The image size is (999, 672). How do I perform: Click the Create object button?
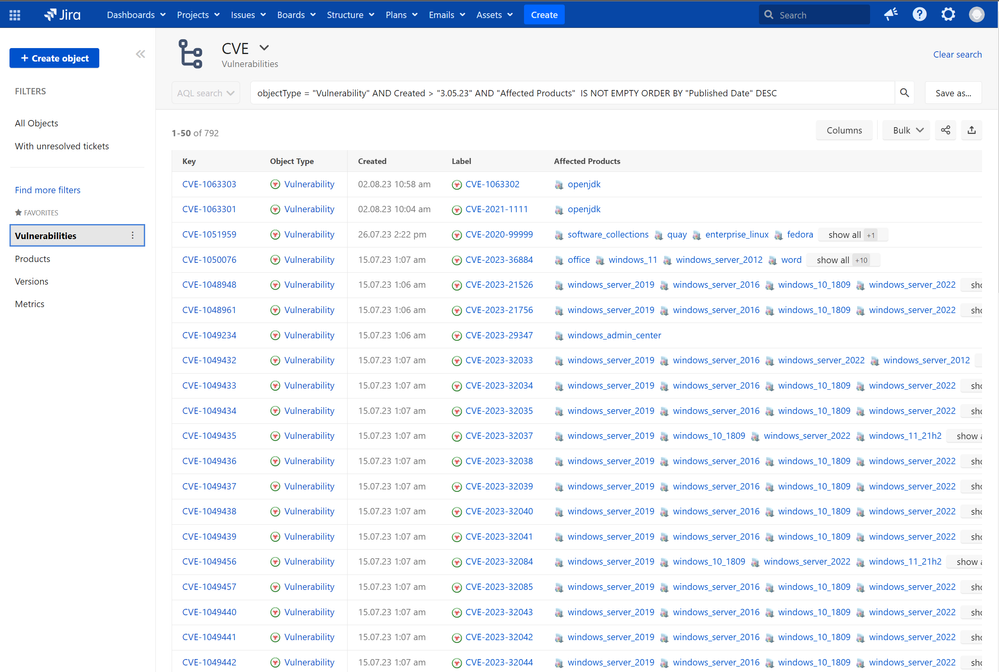tap(54, 58)
